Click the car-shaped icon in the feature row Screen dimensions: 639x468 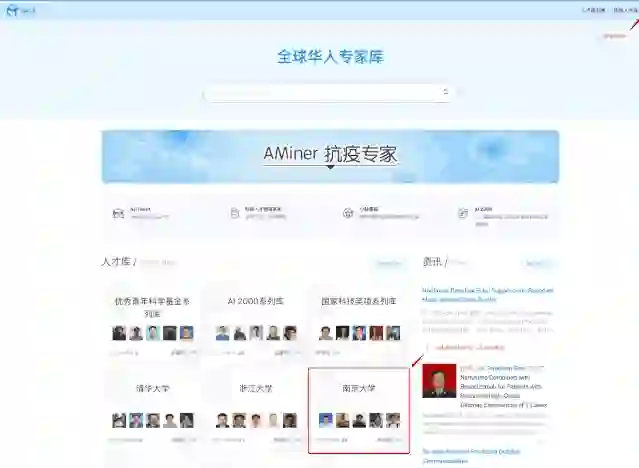[118, 213]
